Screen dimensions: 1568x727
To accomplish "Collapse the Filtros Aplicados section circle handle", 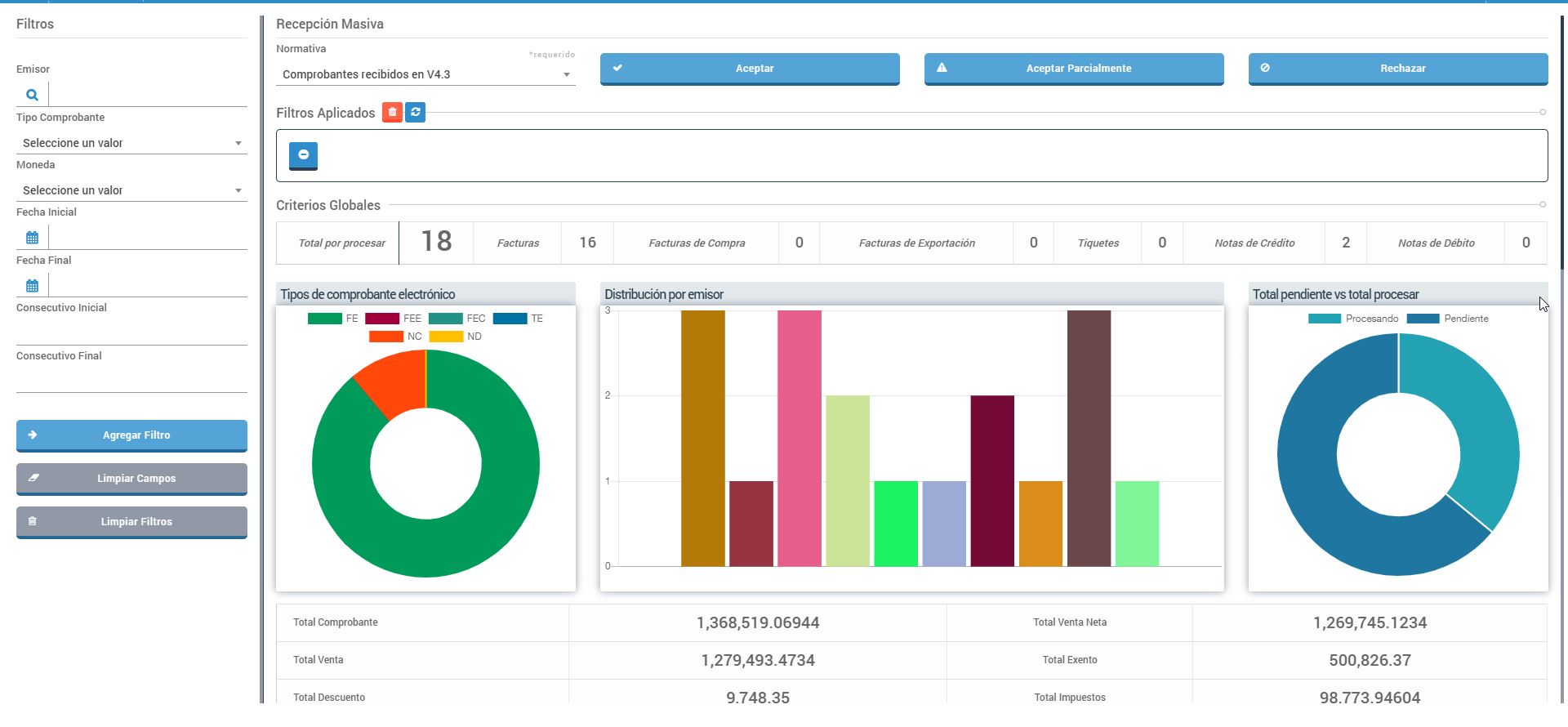I will [1542, 112].
